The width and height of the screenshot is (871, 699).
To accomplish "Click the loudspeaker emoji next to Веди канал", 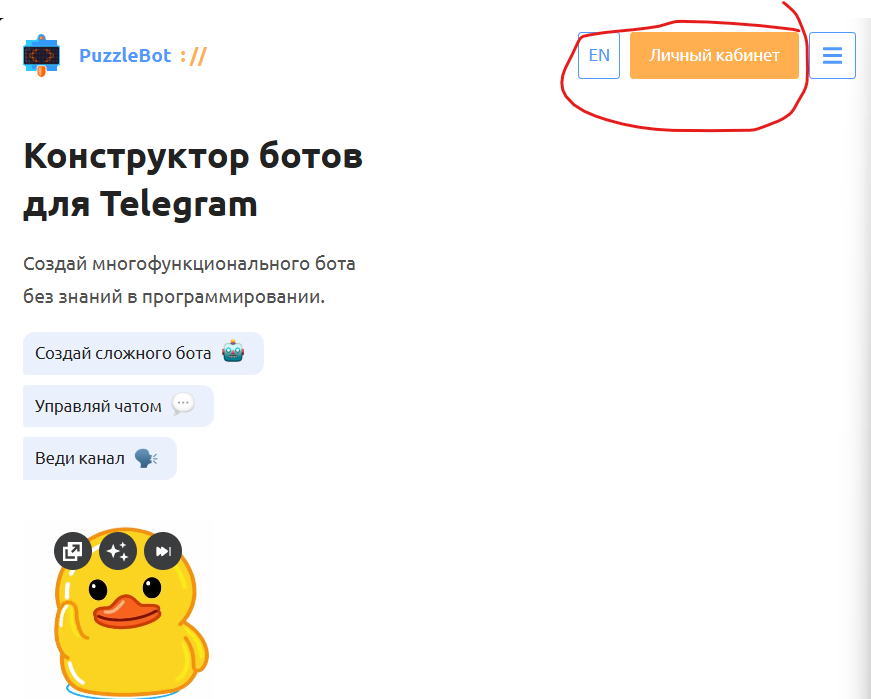I will [145, 457].
